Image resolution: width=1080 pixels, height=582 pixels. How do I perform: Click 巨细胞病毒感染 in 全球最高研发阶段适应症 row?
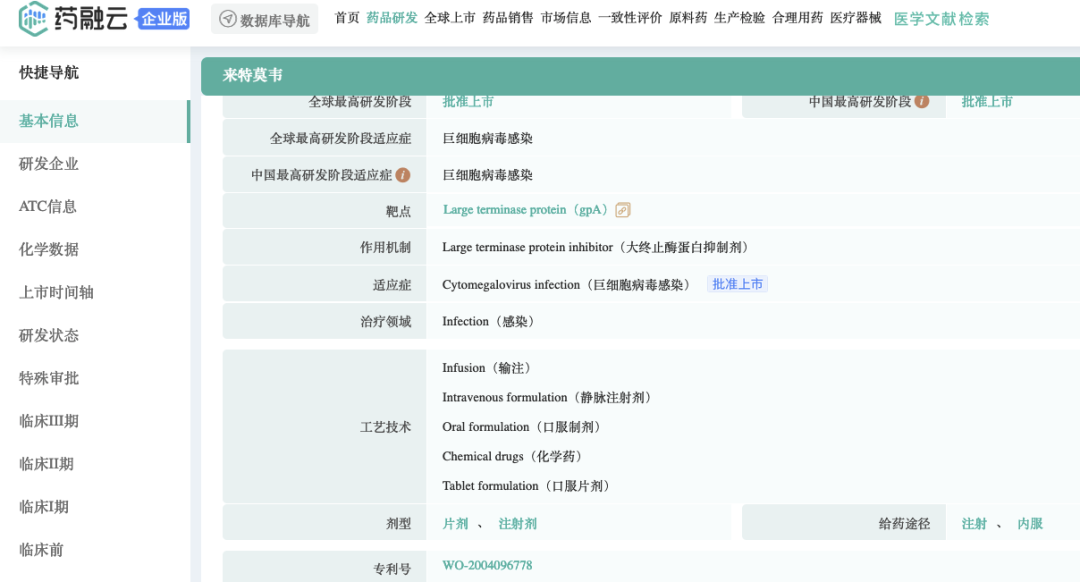pos(488,138)
